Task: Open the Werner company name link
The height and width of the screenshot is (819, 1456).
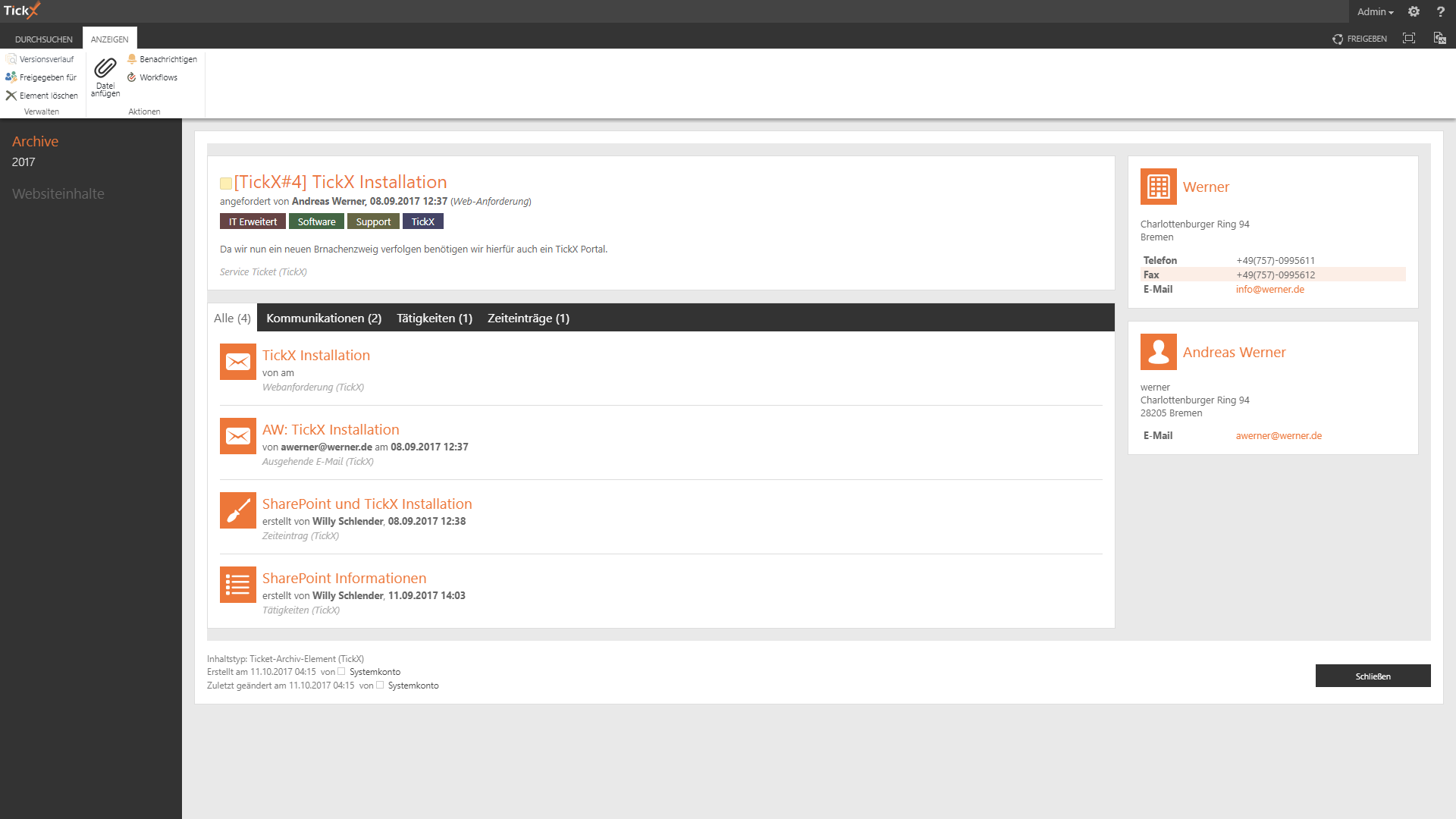Action: tap(1206, 187)
